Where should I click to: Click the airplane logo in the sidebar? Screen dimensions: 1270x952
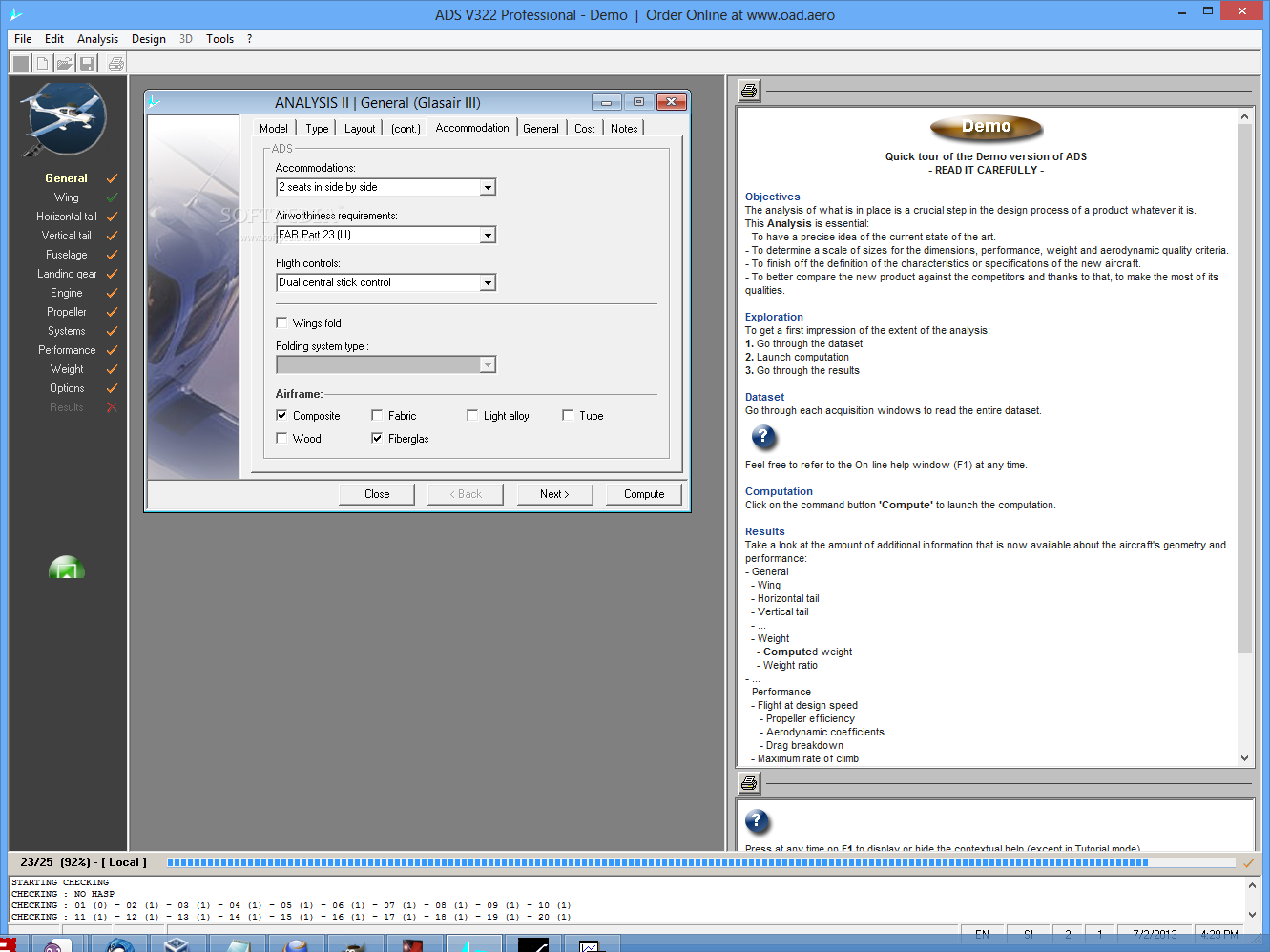64,119
